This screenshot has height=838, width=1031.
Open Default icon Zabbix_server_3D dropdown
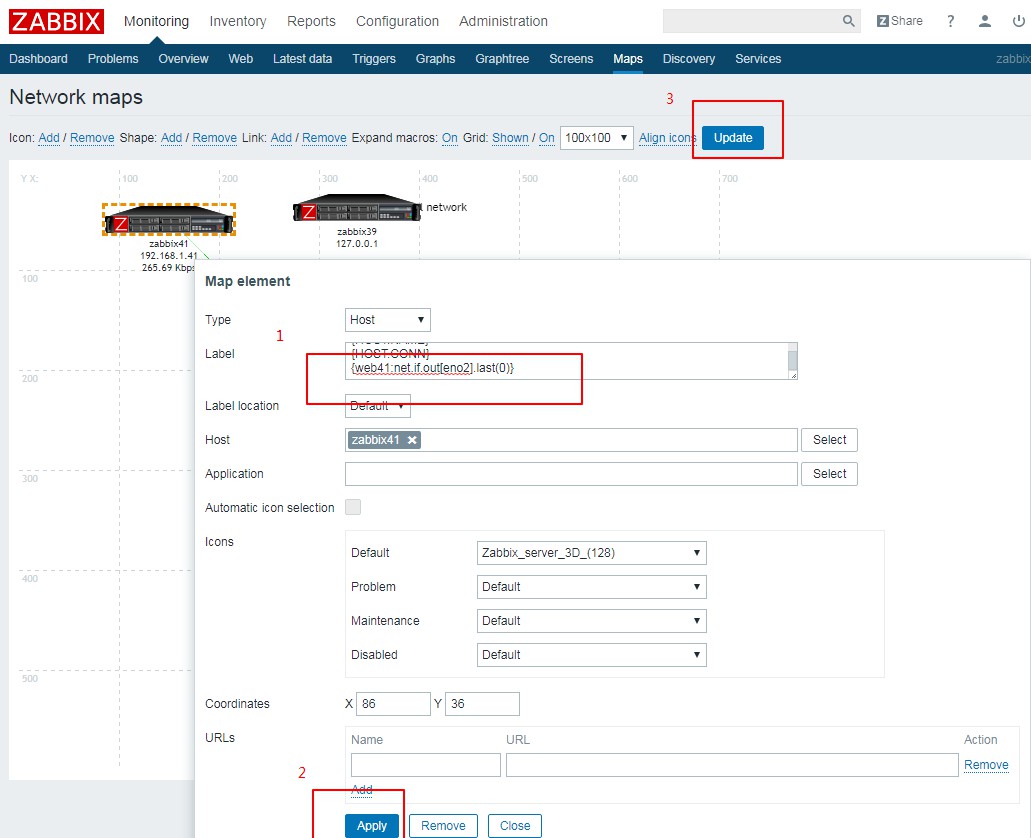point(592,553)
